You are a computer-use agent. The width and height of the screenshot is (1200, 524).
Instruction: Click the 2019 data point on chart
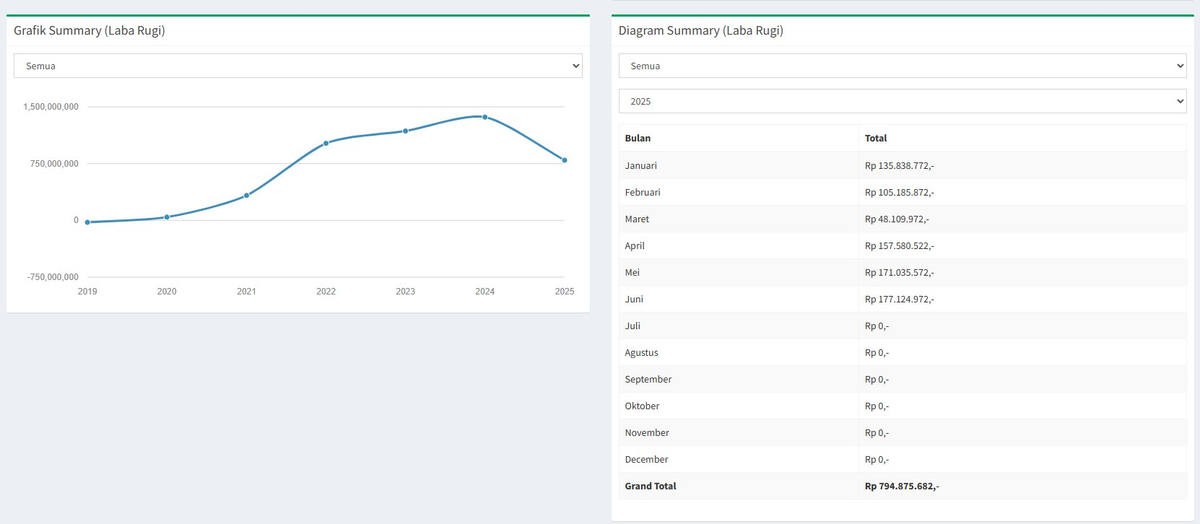[x=88, y=222]
